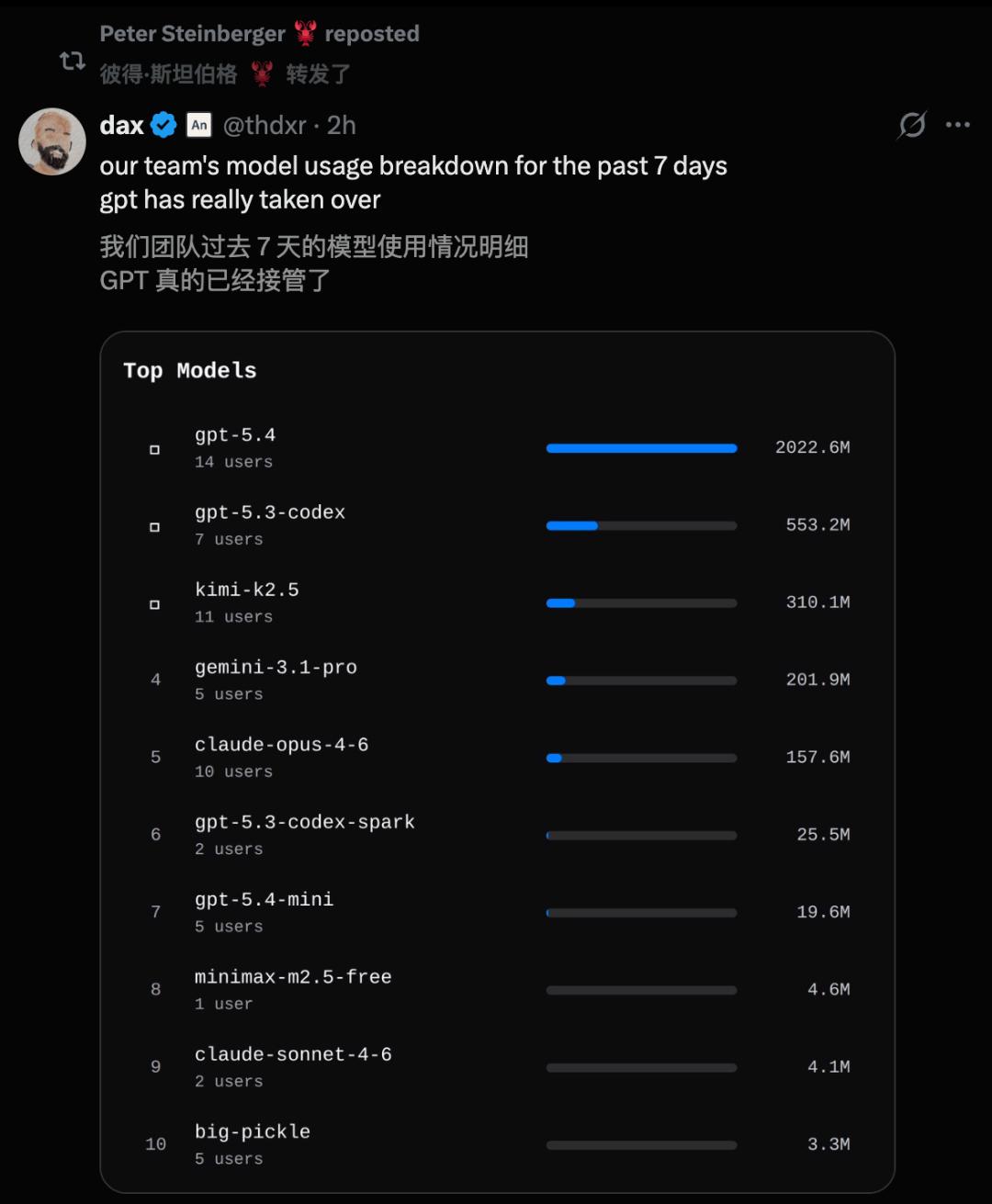Screen dimensions: 992x1204
Task: Click the Top Models heading
Action: click(190, 370)
